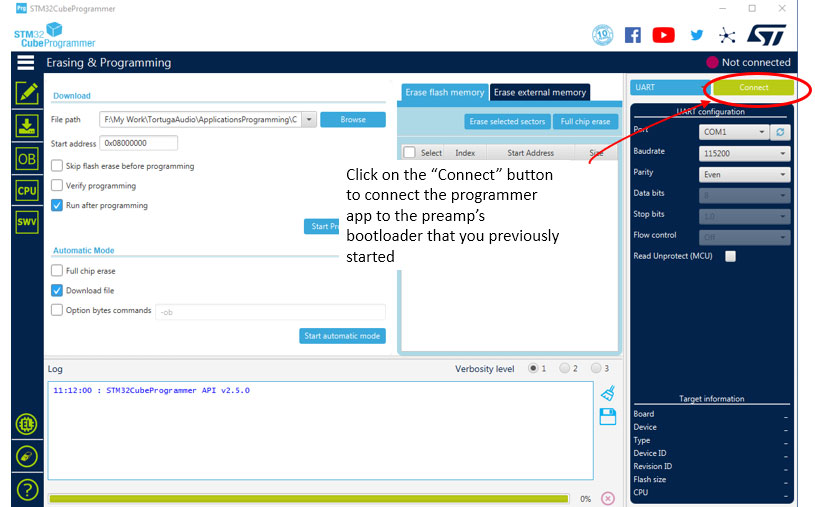The height and width of the screenshot is (507, 815).
Task: Open the hamburger menu icon
Action: 25,62
